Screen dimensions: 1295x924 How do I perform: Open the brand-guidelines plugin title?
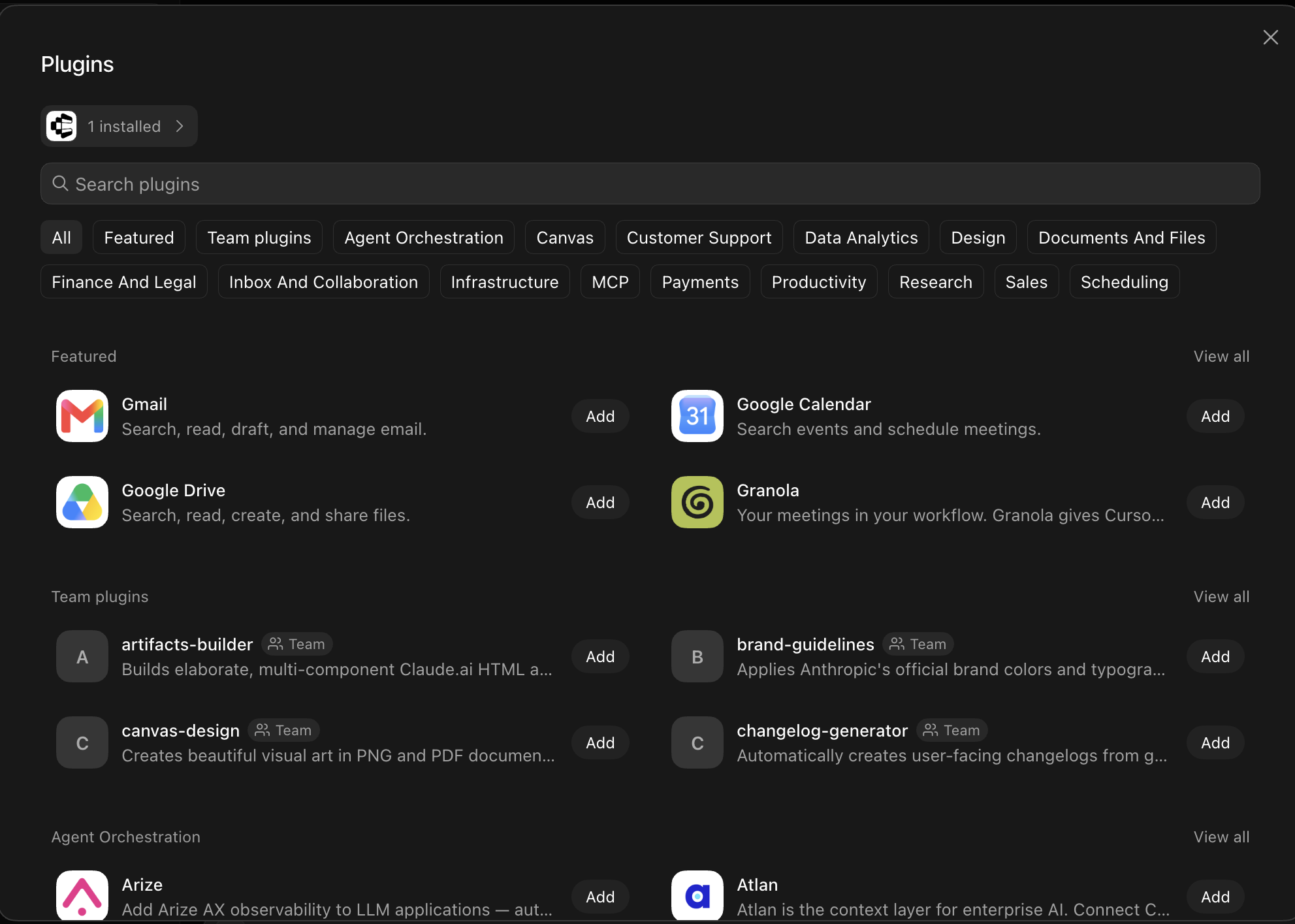805,645
